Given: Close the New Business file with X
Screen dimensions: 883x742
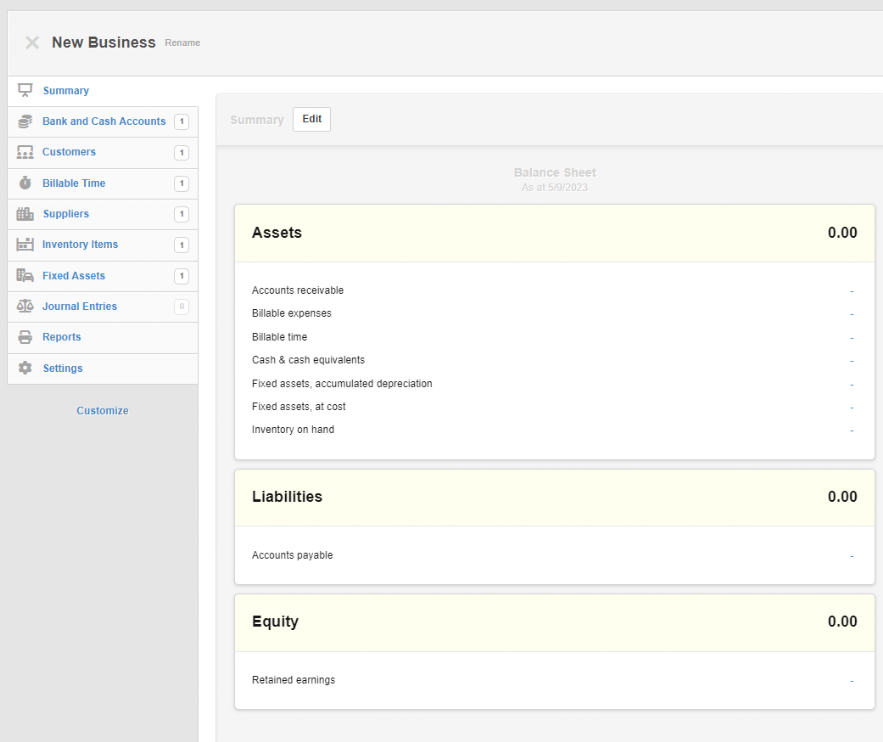Looking at the screenshot, I should (32, 43).
